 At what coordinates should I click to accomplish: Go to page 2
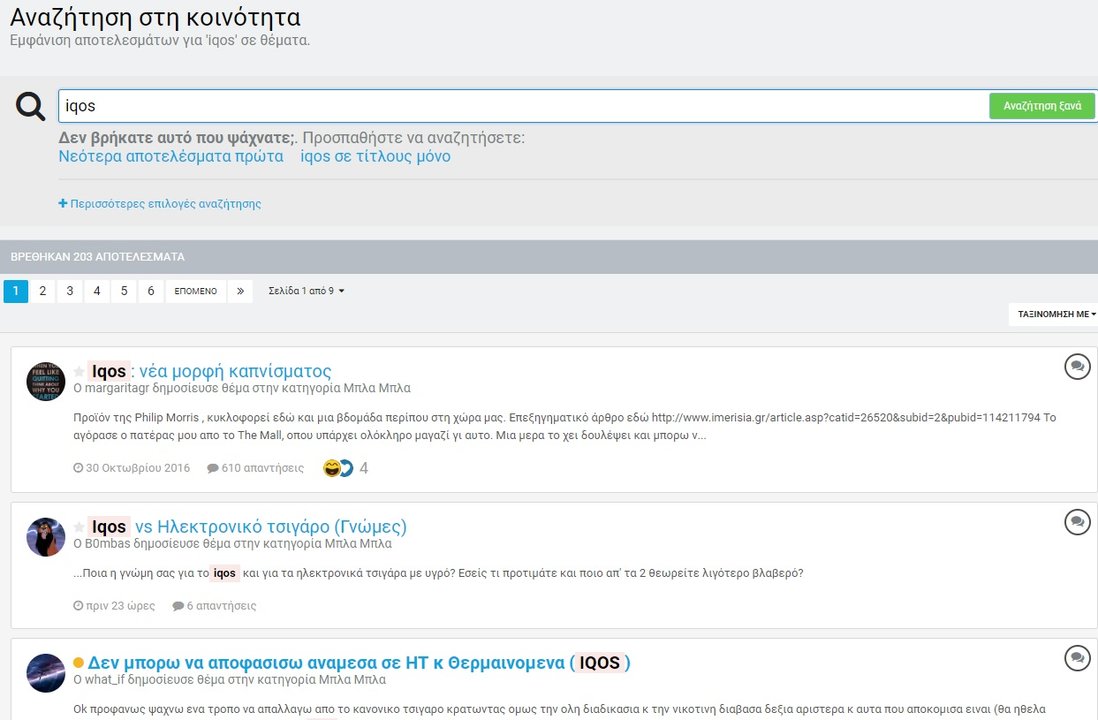pos(43,291)
